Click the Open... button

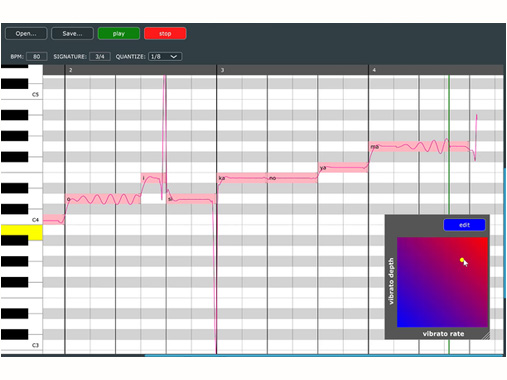point(26,34)
